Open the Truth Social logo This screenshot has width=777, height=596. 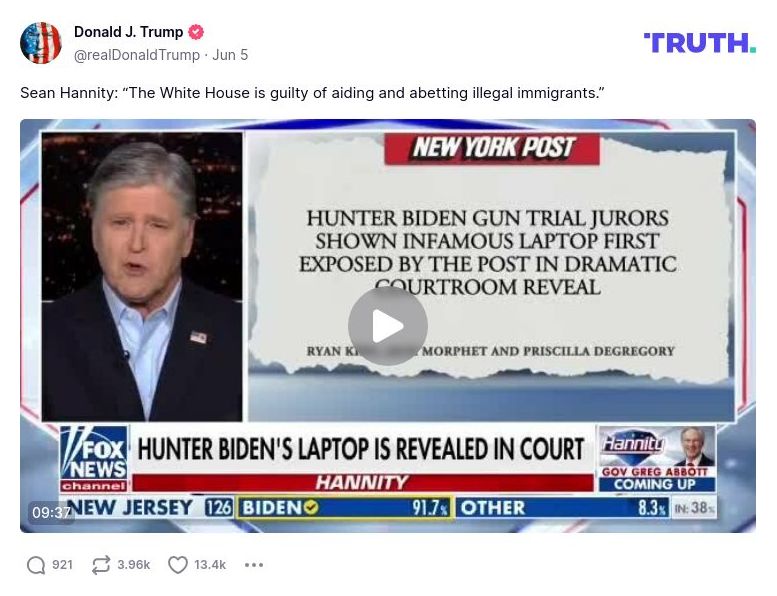700,43
